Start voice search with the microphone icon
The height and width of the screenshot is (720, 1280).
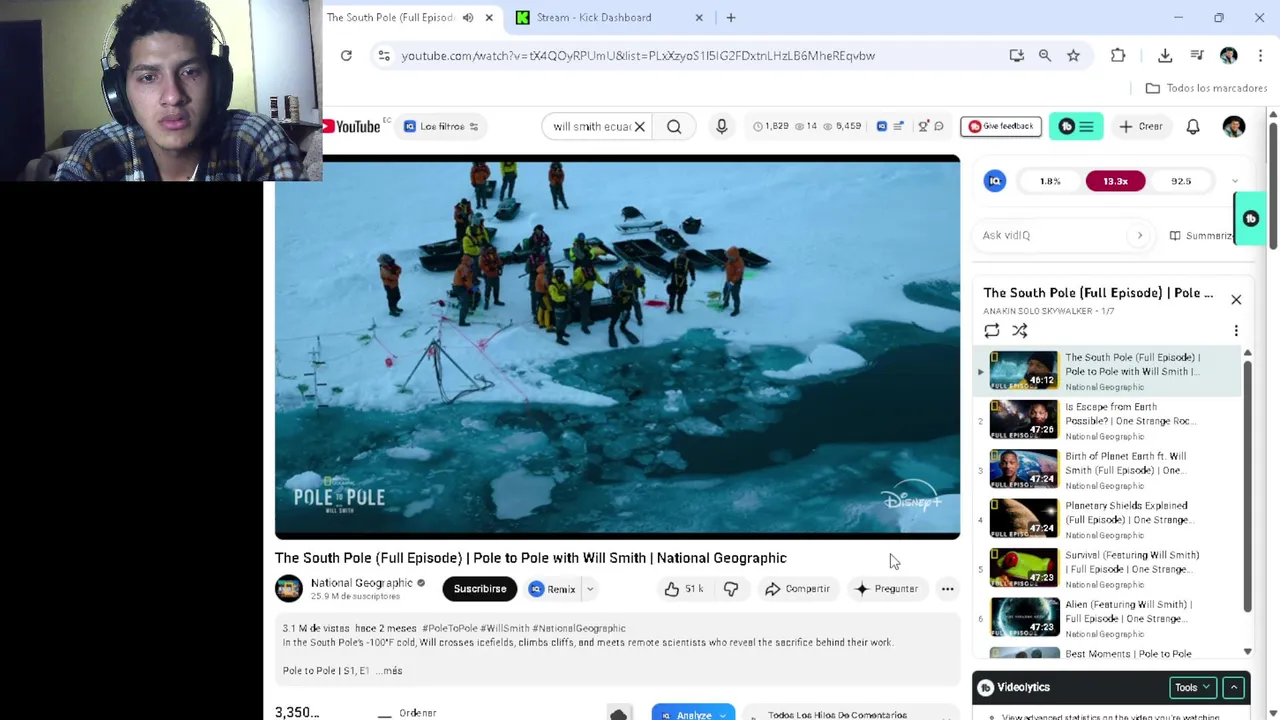[721, 126]
